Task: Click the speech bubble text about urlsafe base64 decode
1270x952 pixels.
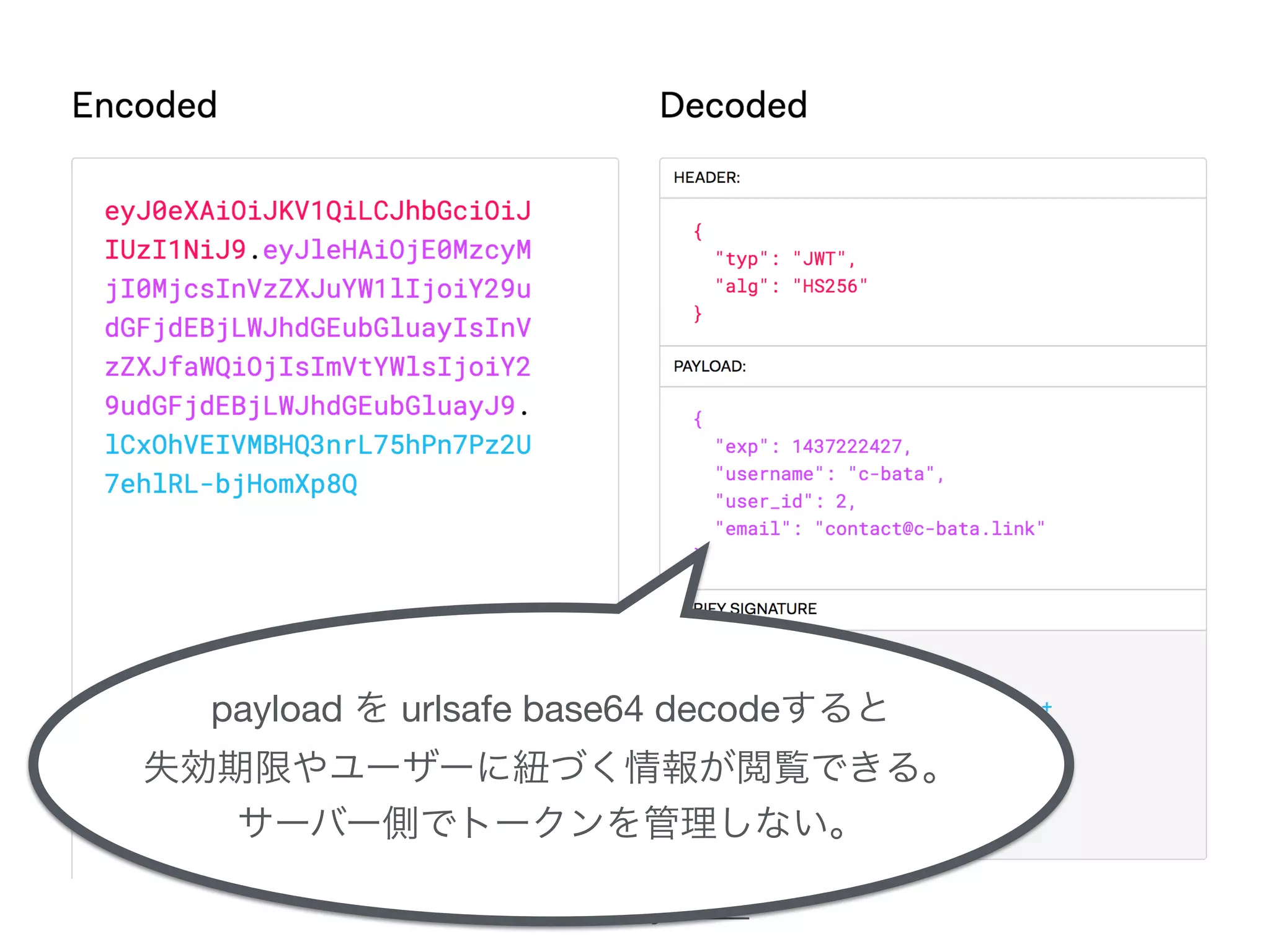Action: click(x=549, y=708)
